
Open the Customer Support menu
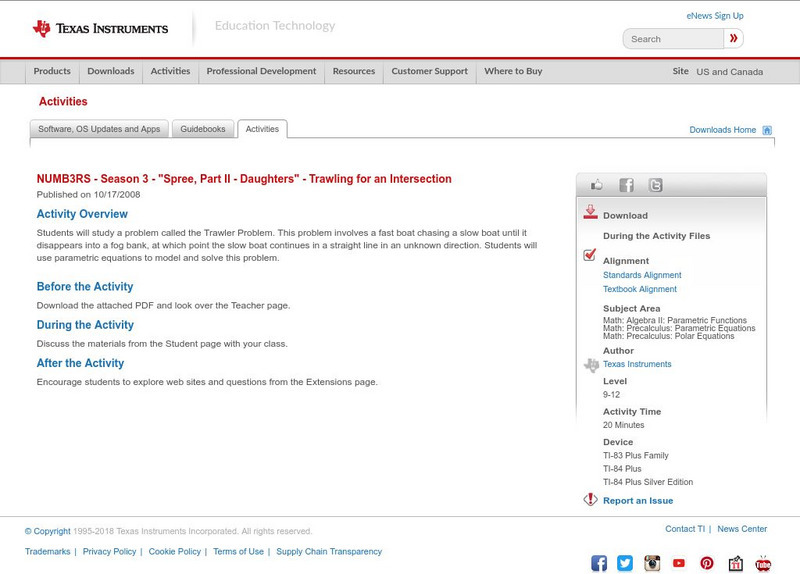pos(430,71)
